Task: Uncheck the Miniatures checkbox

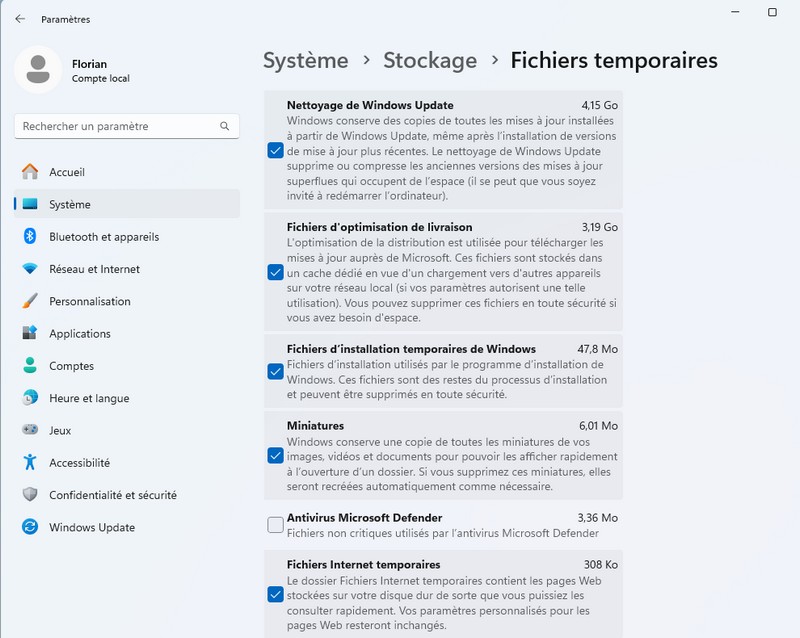Action: pos(275,456)
